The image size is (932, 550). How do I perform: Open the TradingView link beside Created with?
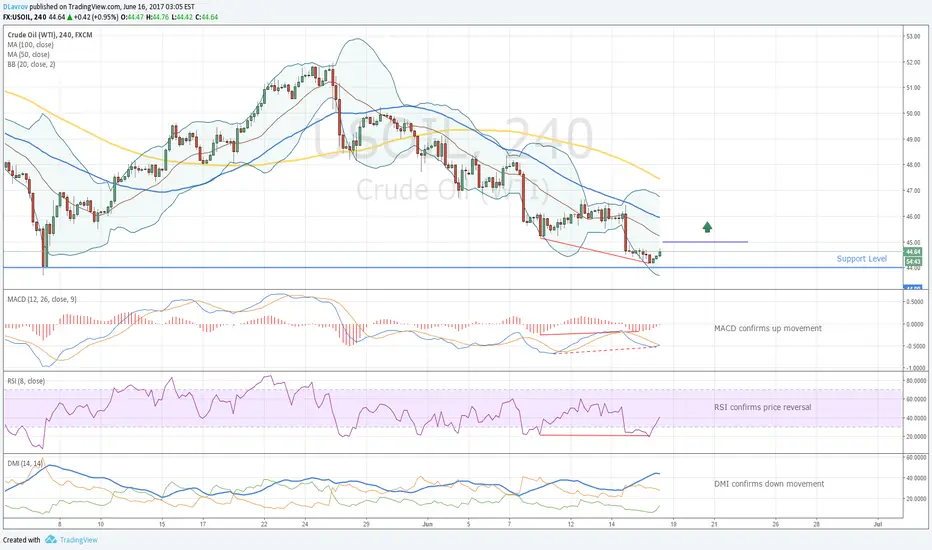coord(78,540)
